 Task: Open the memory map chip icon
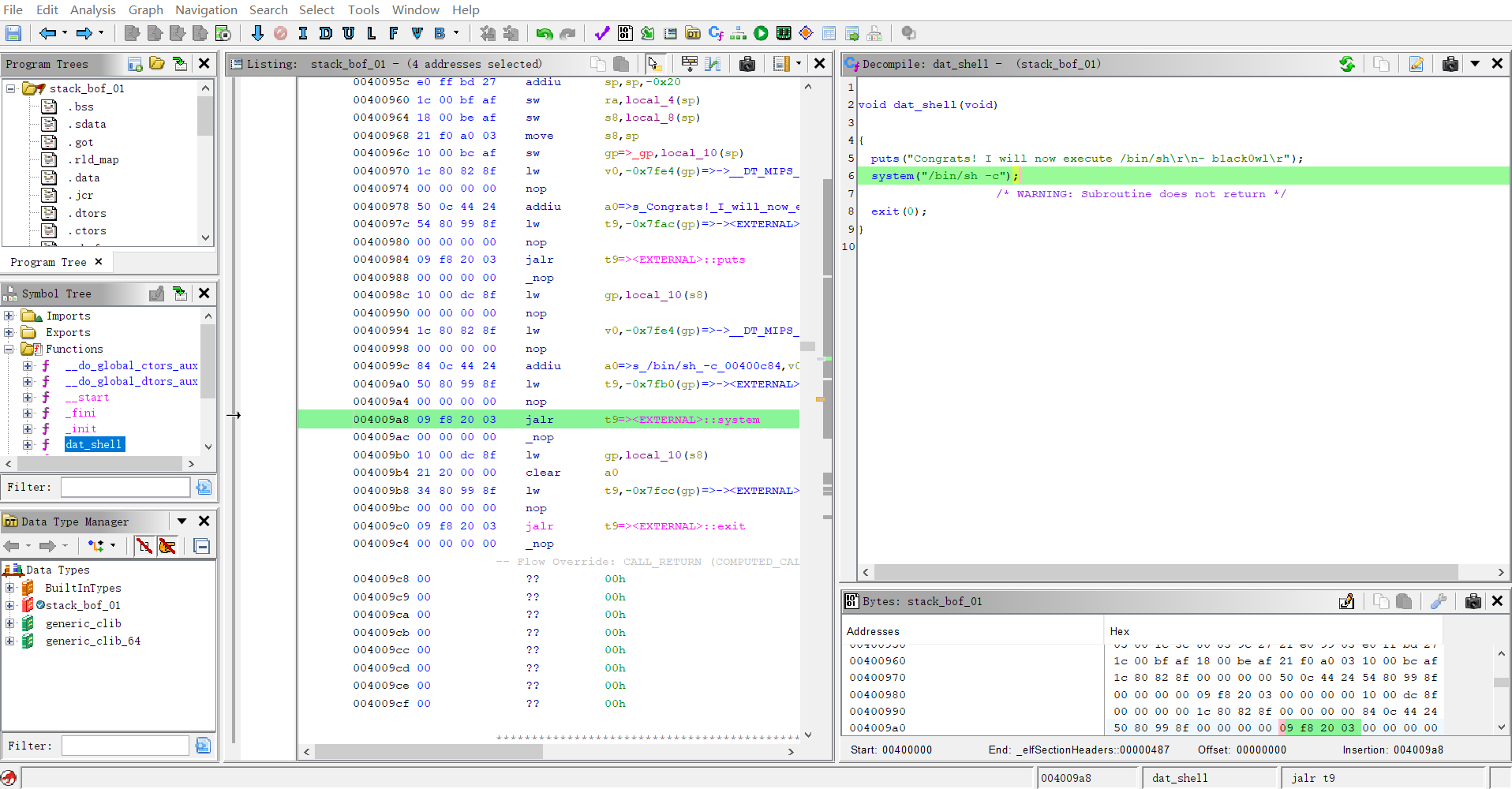pyautogui.click(x=784, y=33)
